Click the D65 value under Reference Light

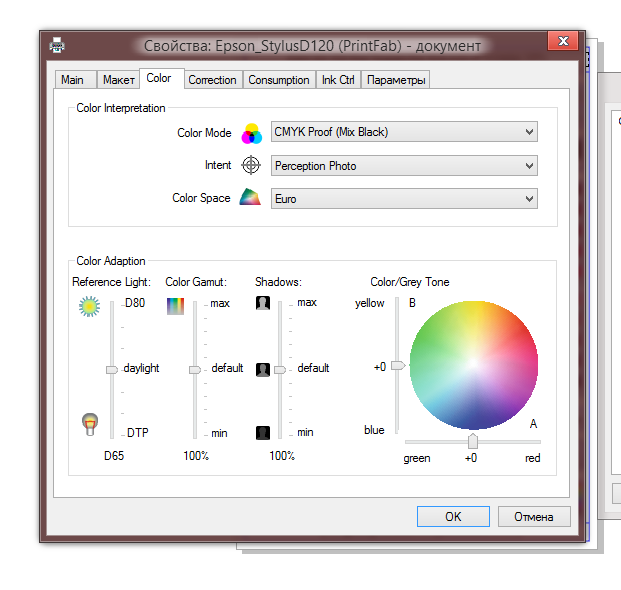tap(114, 456)
